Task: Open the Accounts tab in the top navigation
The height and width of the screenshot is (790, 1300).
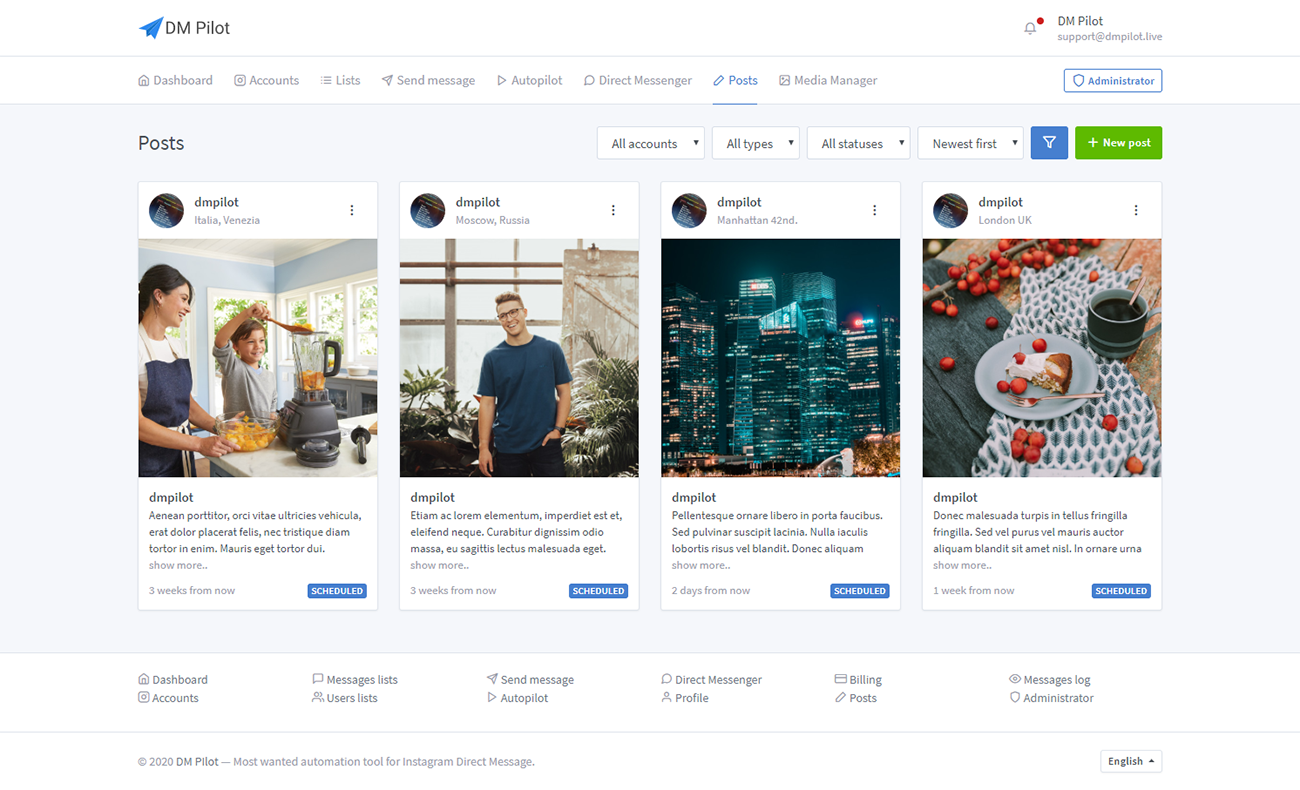Action: coord(266,80)
